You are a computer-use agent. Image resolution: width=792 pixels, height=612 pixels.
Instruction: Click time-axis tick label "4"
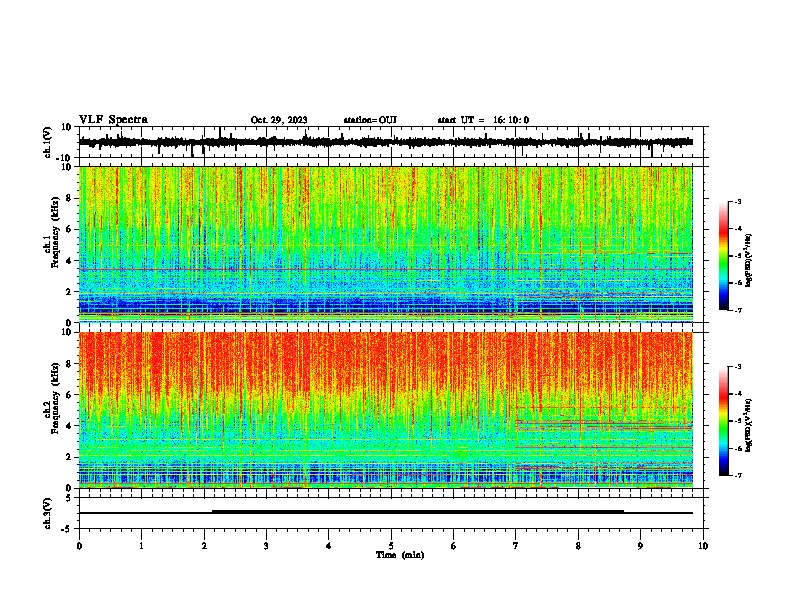coord(329,546)
